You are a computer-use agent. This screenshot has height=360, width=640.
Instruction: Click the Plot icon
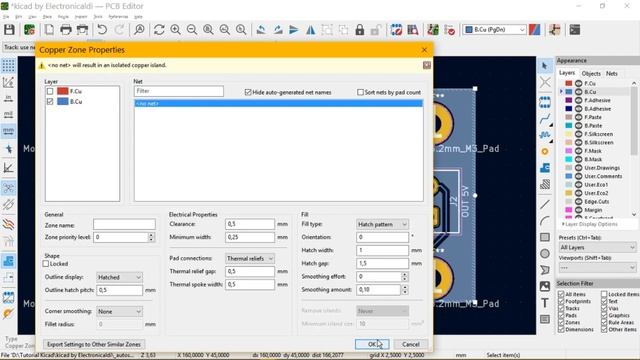(82, 30)
